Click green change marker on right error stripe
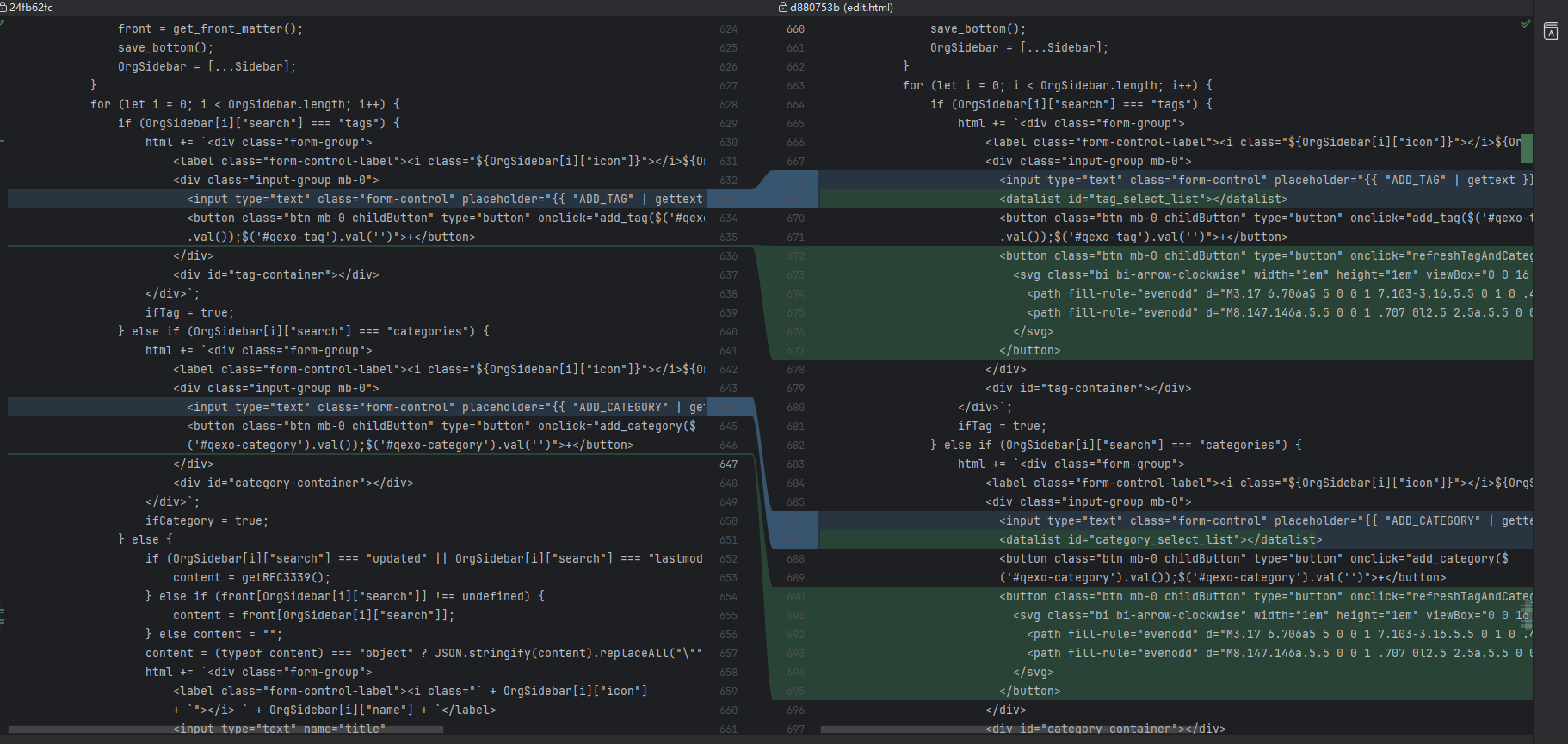The width and height of the screenshot is (1568, 744). 1527,149
